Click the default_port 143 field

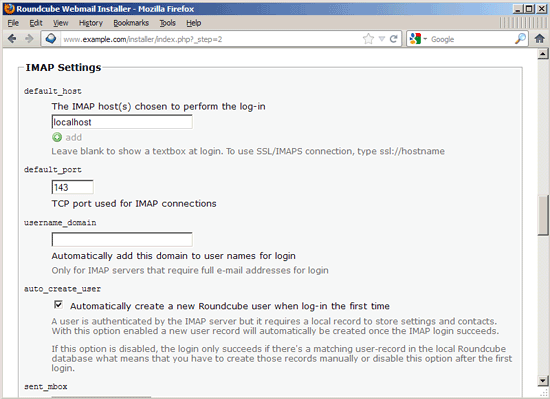coord(72,187)
